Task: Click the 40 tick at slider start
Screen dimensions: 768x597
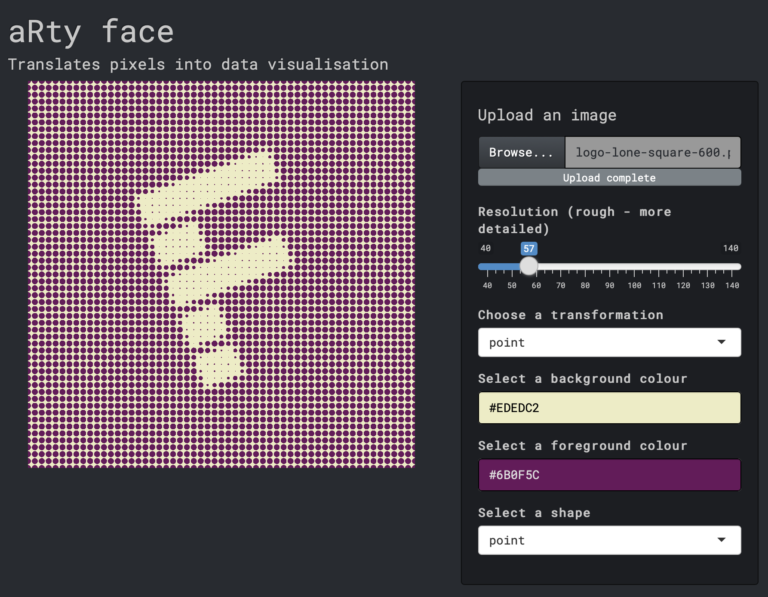Action: (486, 267)
